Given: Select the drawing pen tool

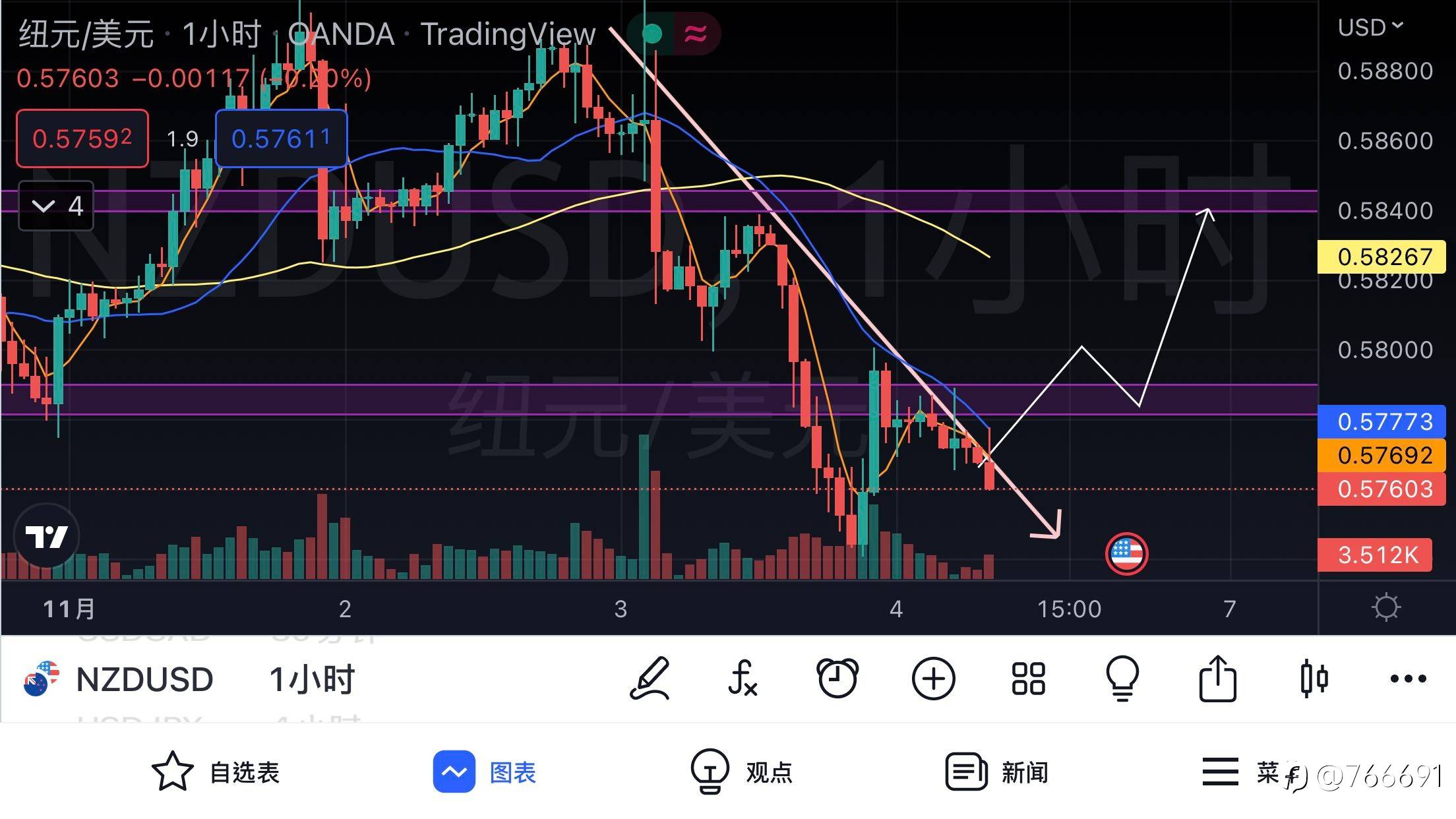Looking at the screenshot, I should (x=650, y=678).
